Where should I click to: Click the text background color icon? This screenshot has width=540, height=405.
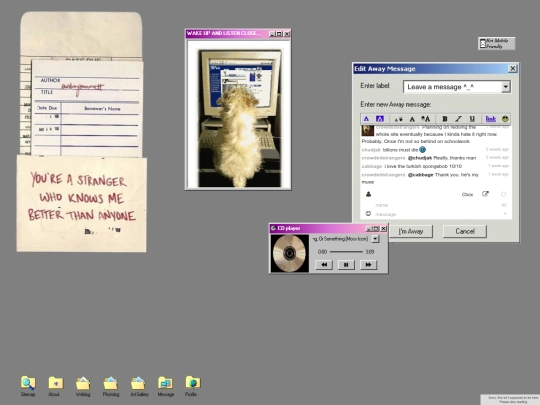click(380, 119)
